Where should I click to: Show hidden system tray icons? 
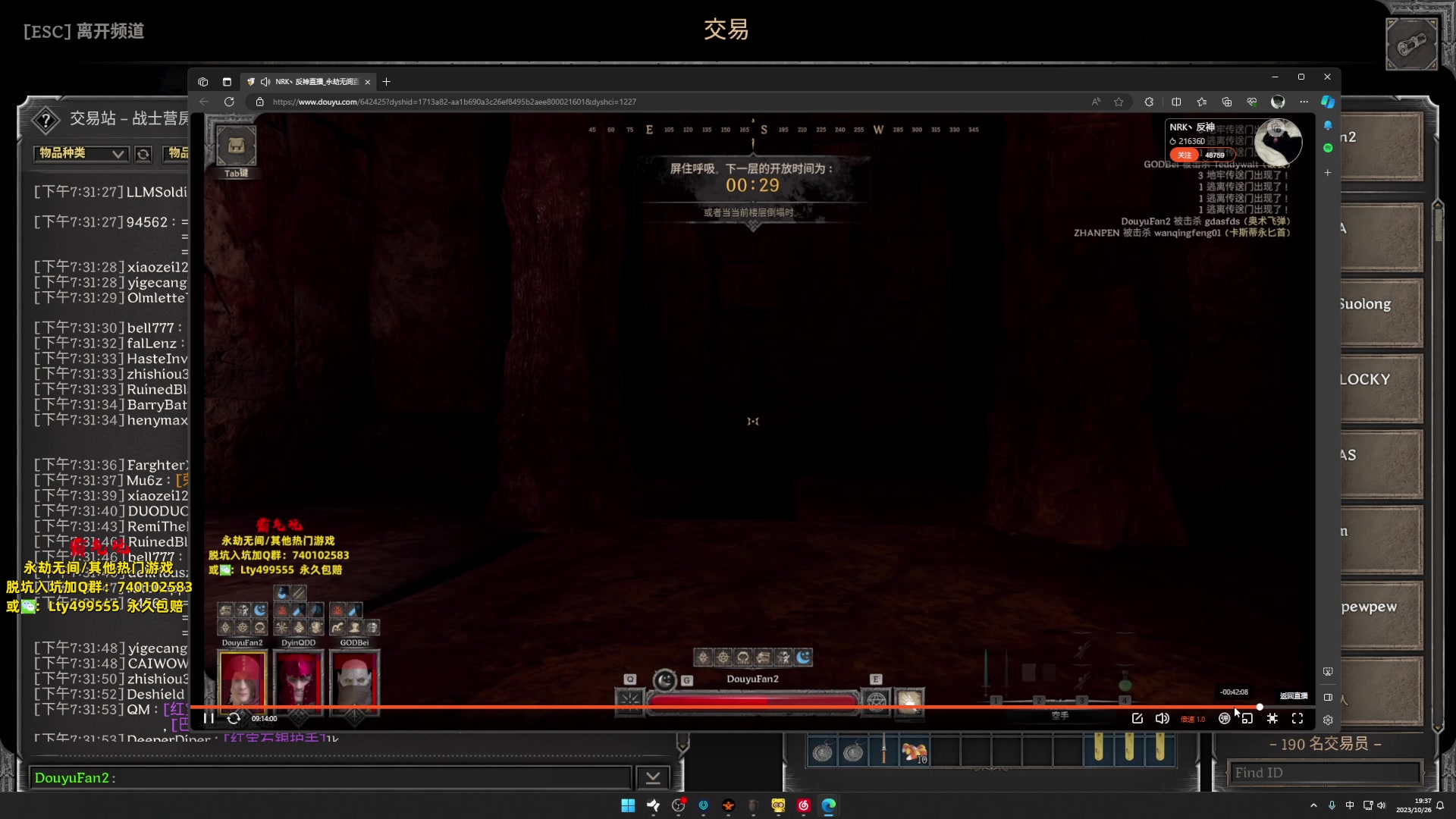click(1313, 805)
